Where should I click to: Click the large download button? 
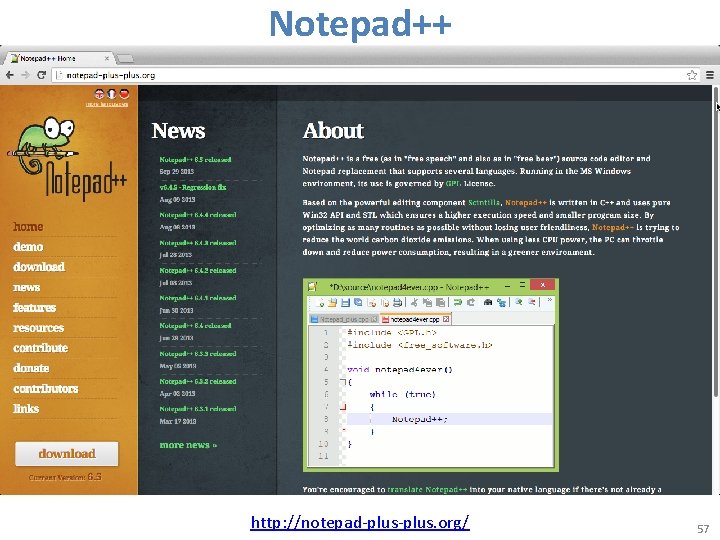(x=67, y=454)
